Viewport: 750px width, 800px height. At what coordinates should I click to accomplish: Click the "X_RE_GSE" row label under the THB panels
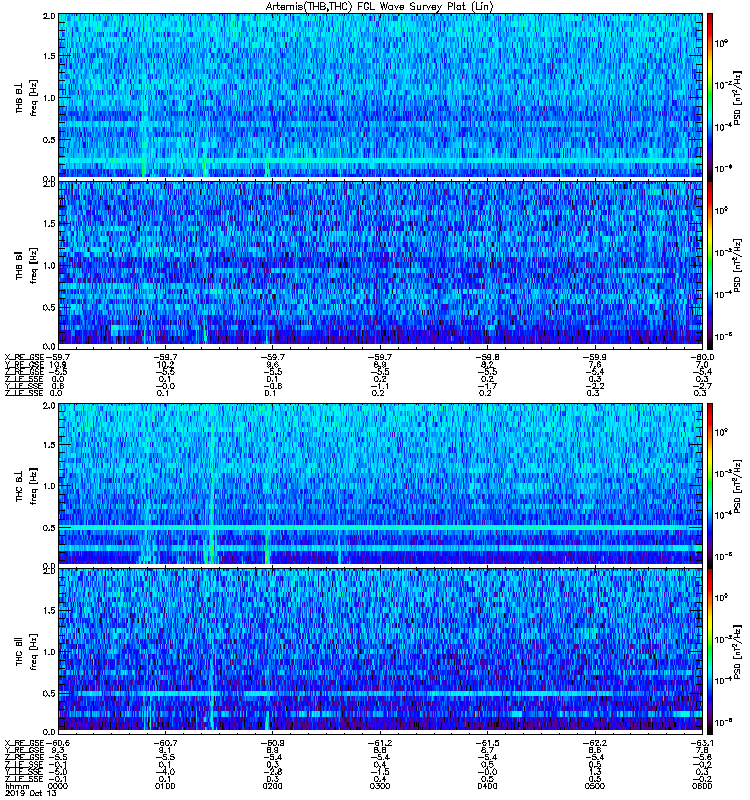coord(24,357)
